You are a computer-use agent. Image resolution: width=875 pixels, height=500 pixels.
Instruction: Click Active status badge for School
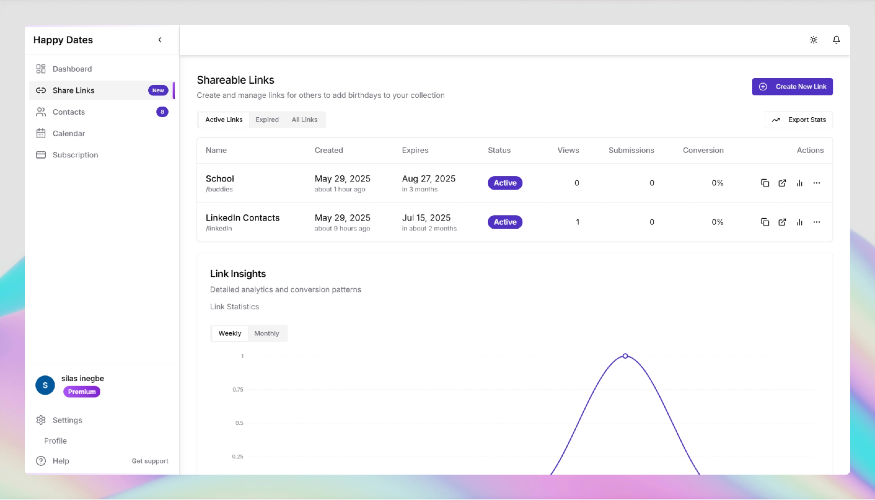click(x=505, y=183)
